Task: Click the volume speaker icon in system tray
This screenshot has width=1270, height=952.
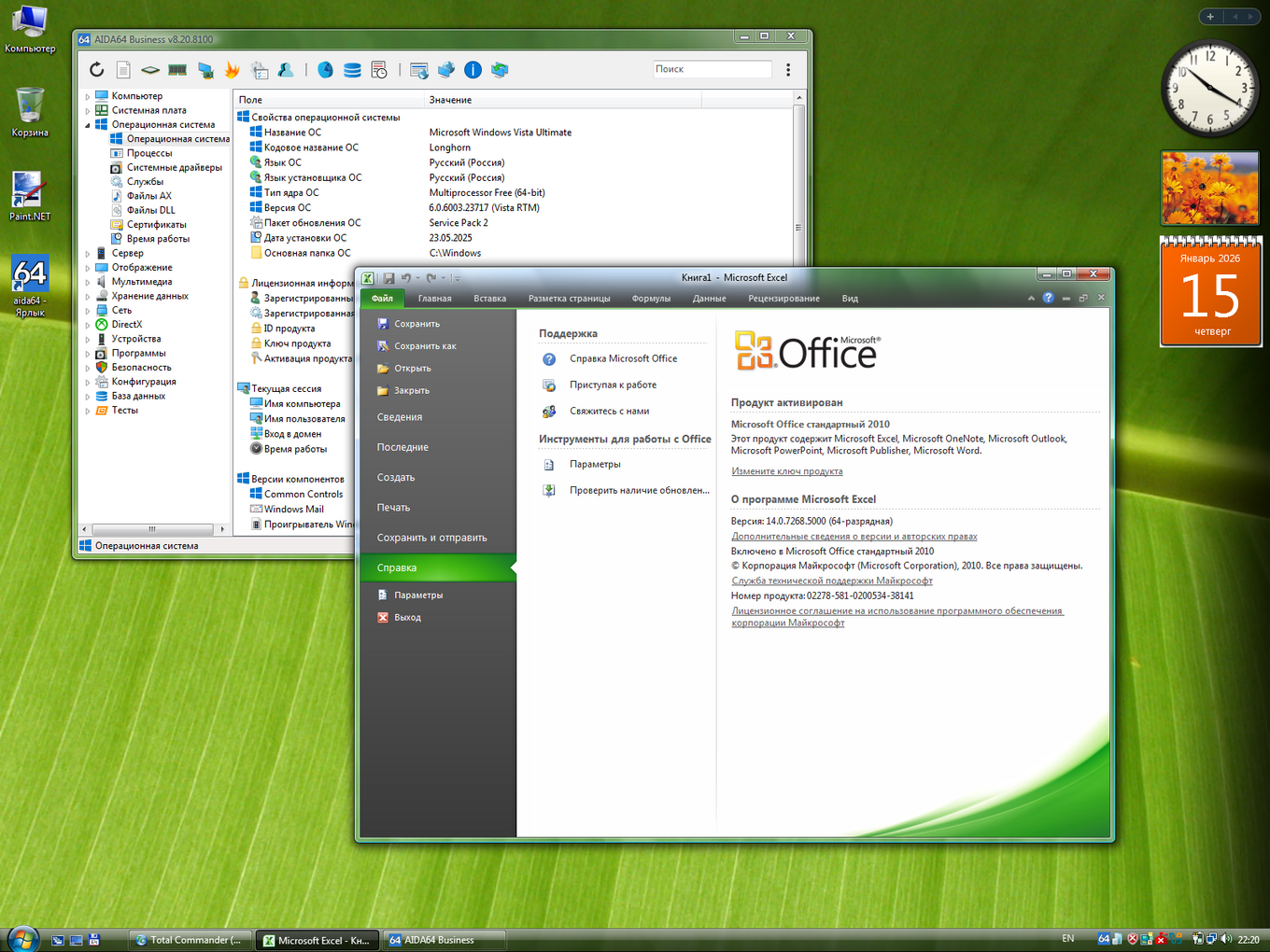Action: 1226,939
